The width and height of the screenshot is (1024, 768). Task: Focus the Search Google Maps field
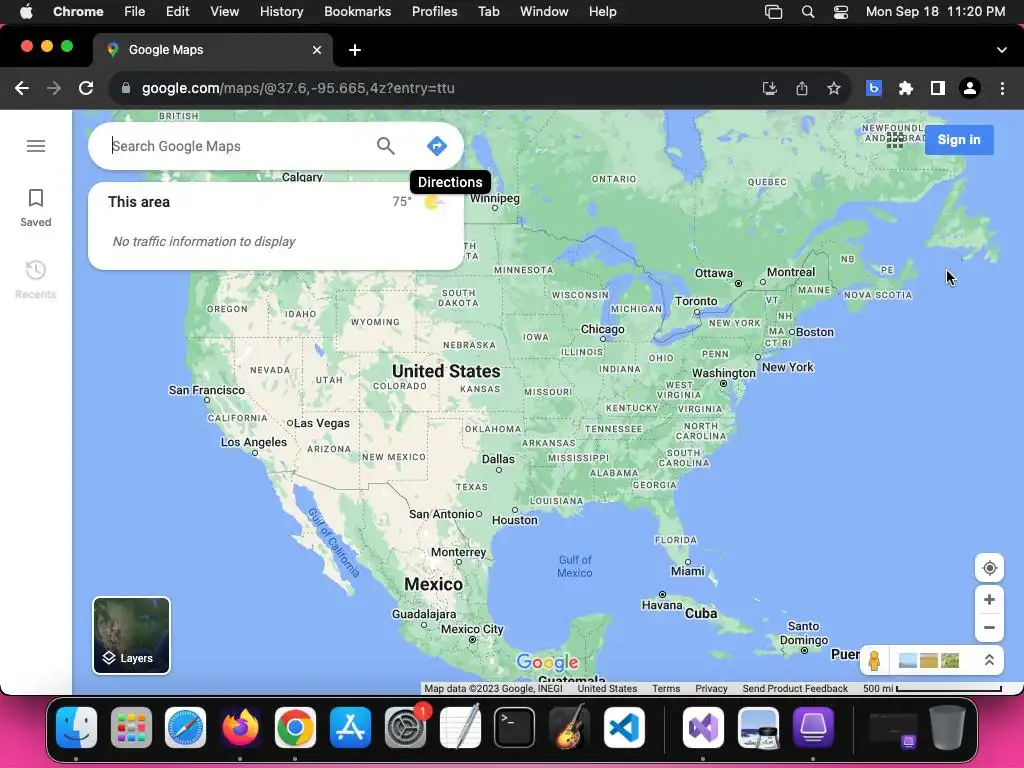click(238, 146)
